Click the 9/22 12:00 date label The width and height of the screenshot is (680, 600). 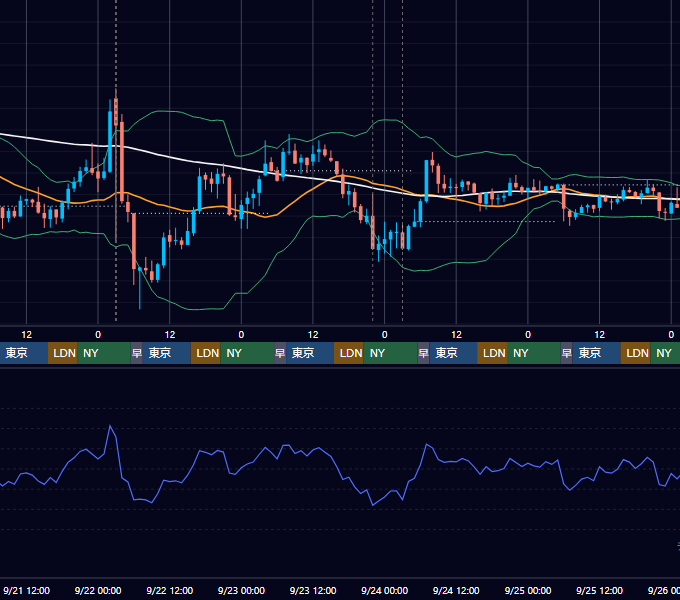pyautogui.click(x=170, y=590)
